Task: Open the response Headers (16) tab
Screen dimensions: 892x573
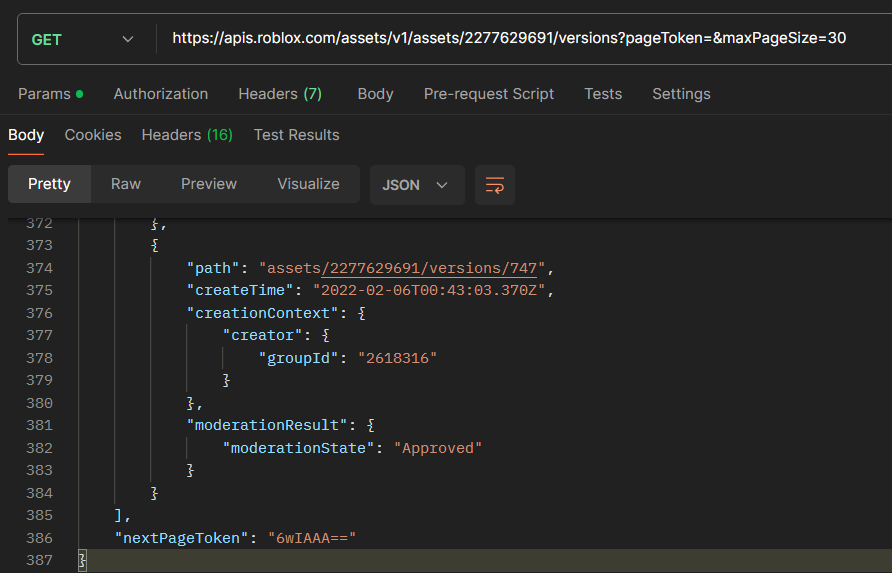Action: tap(187, 135)
